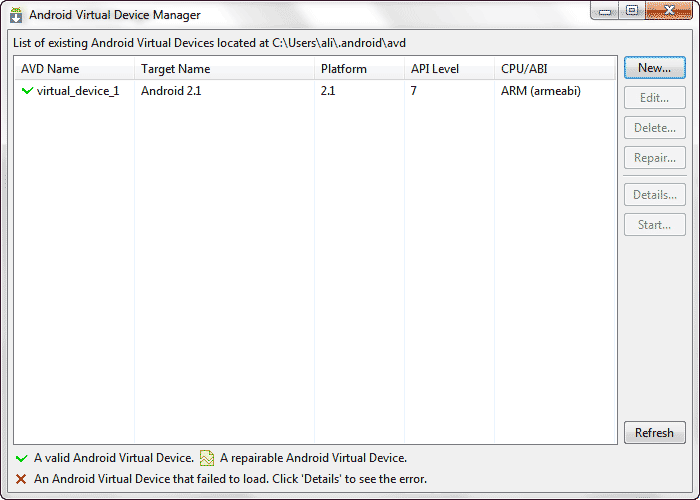Refresh the AVD list

pos(654,433)
